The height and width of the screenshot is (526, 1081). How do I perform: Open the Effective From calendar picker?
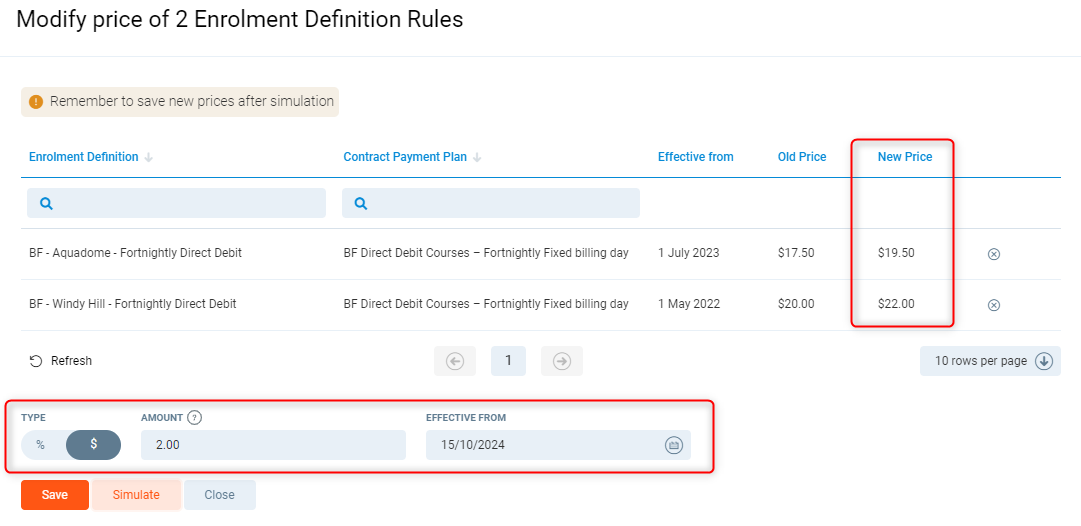tap(673, 445)
